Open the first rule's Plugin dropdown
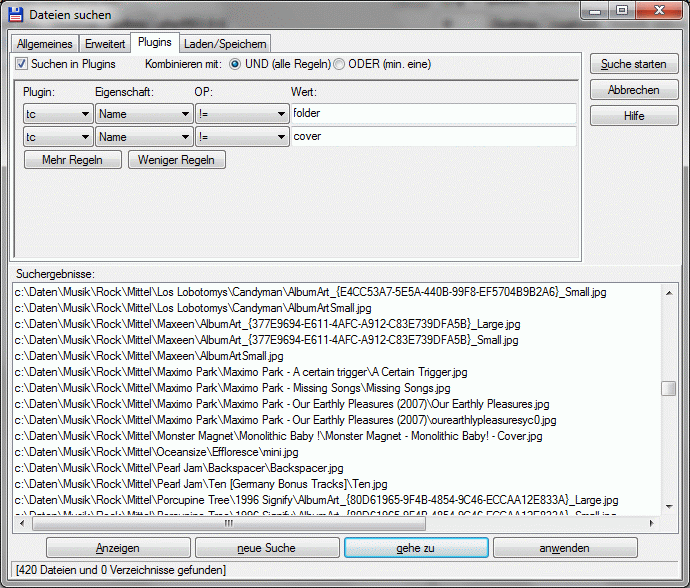 (x=57, y=113)
